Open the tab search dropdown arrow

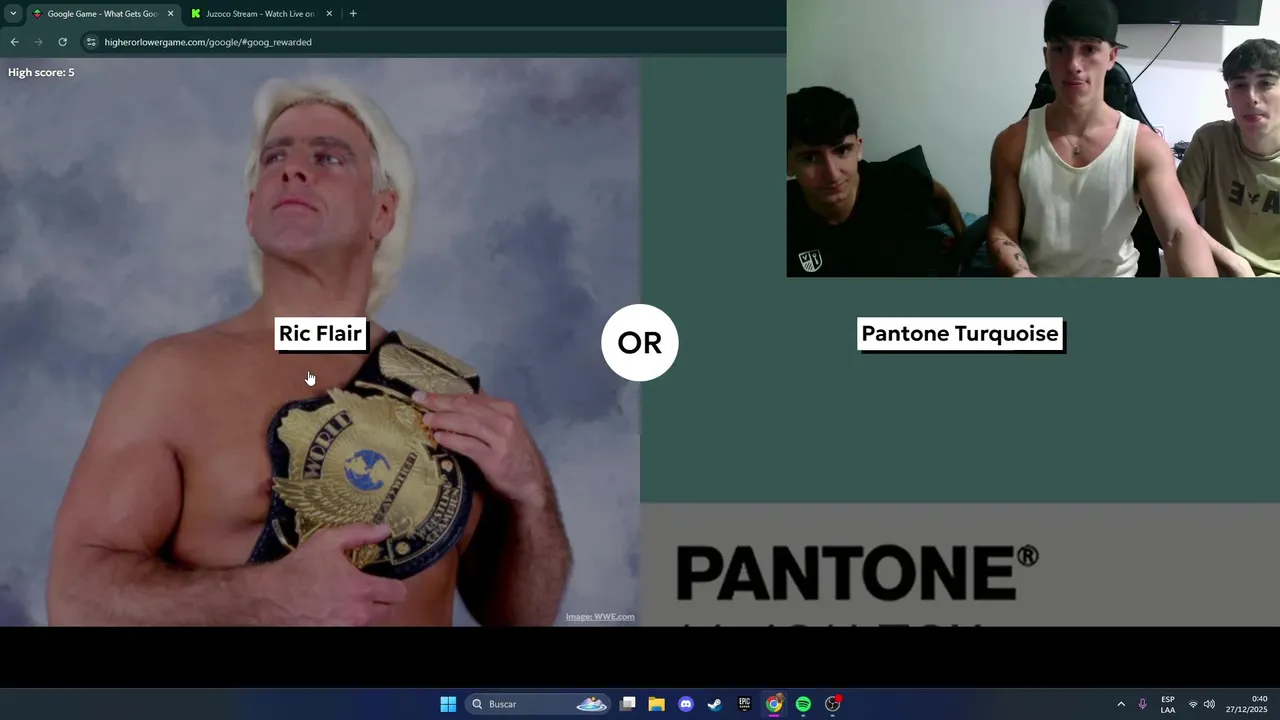(x=13, y=13)
